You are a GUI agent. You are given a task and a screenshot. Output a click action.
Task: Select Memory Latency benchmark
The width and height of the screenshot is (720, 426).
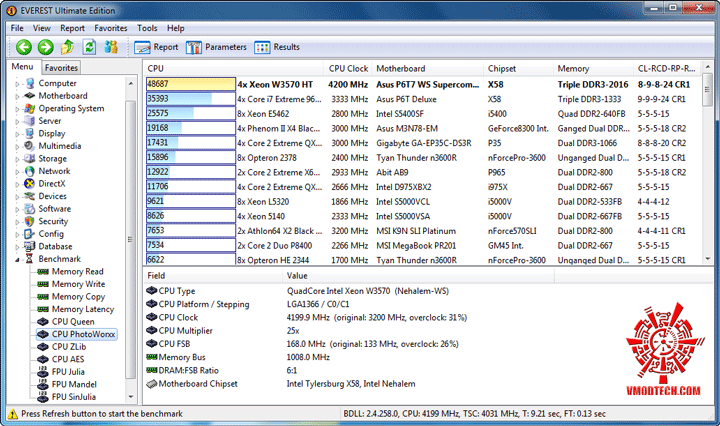pos(83,309)
